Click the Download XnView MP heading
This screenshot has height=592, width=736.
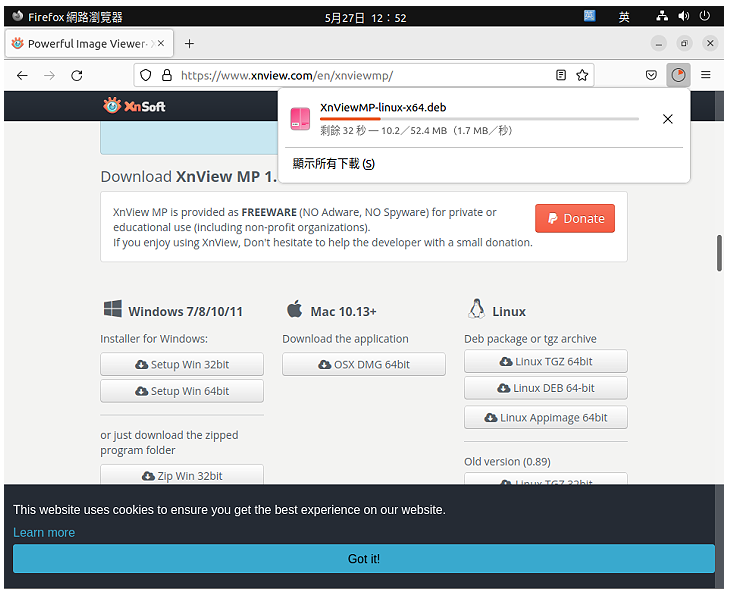189,177
